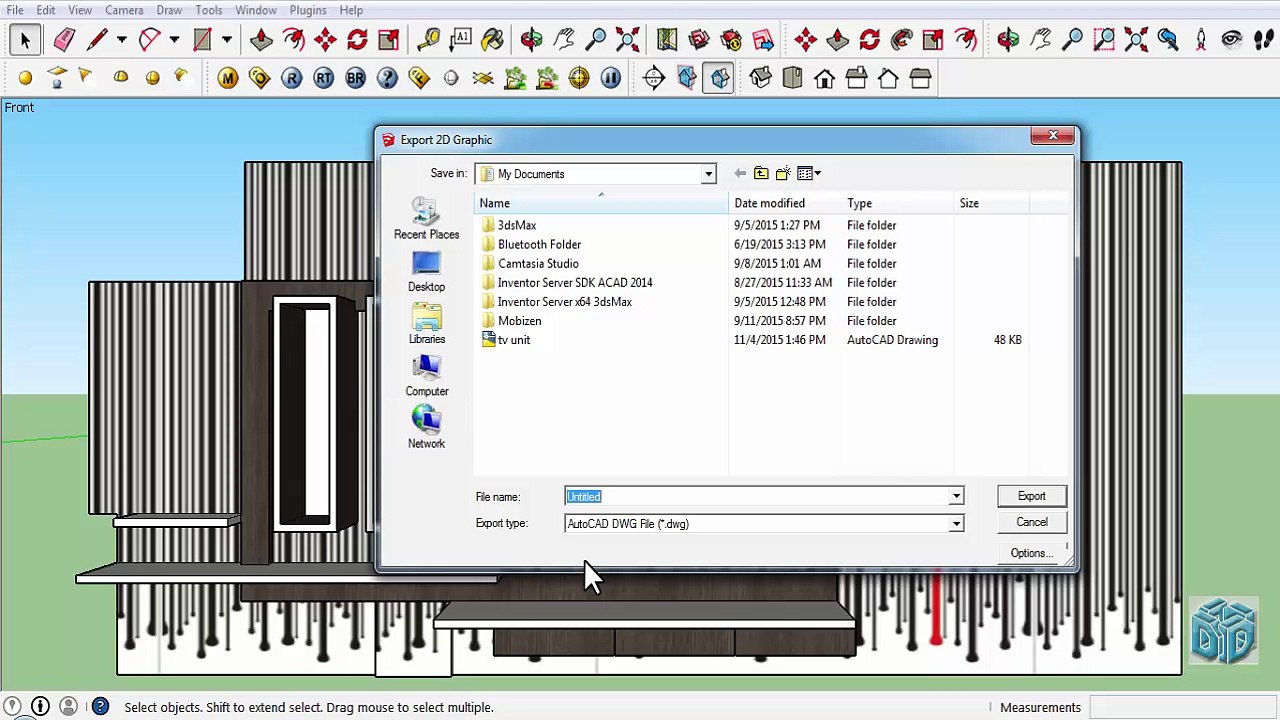Select the 'Bluetooth Folder' row
The width and height of the screenshot is (1280, 720).
771,245
